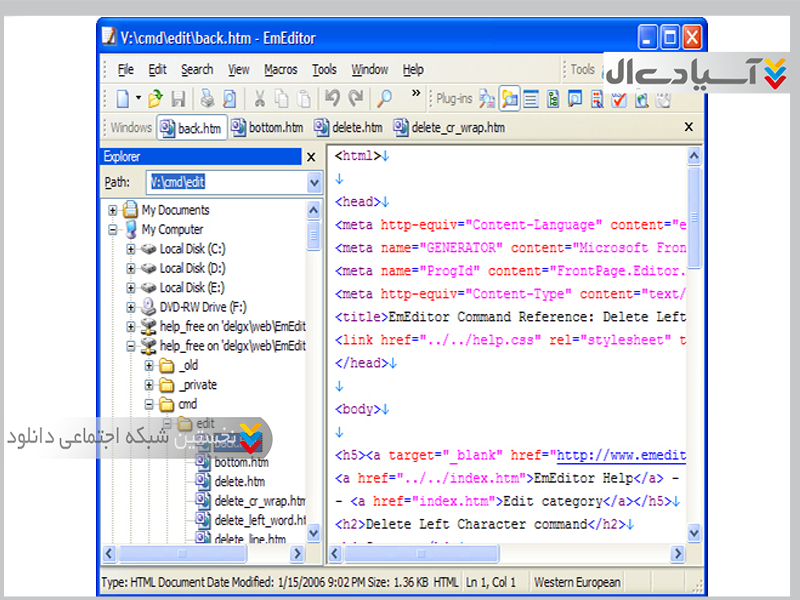Viewport: 800px width, 600px height.
Task: Collapse the My Computer tree node
Action: (113, 230)
